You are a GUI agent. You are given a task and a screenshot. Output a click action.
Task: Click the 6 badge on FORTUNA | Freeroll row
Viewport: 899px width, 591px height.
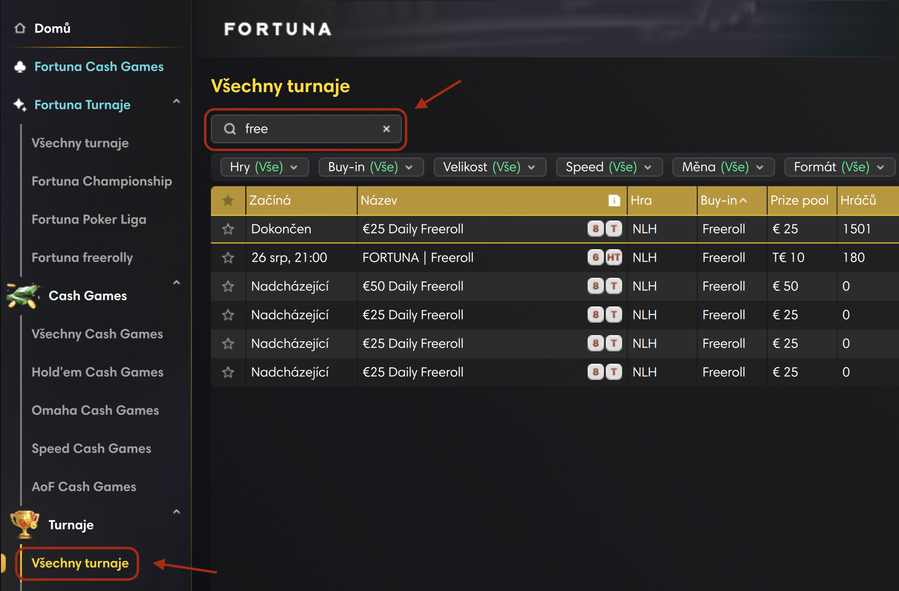coord(596,257)
